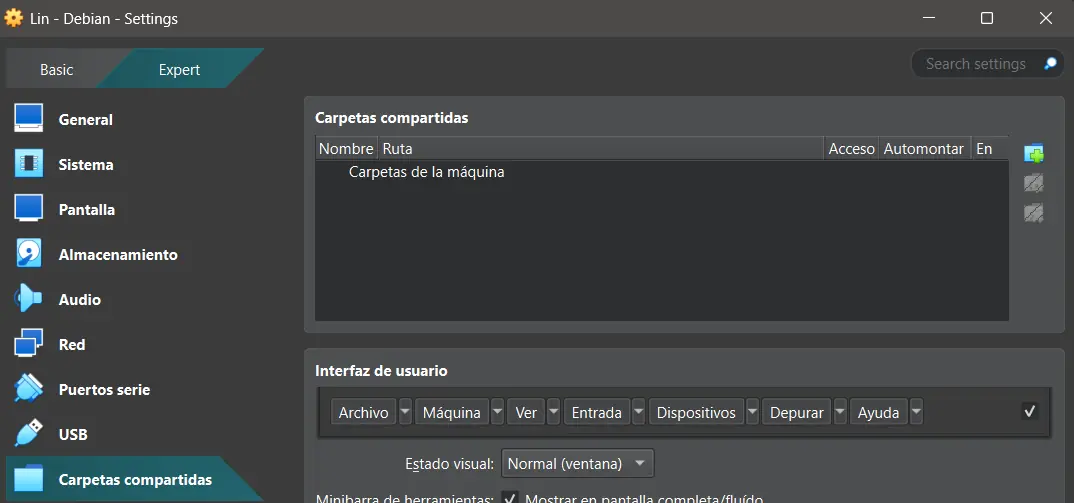Open Estado visual dropdown
This screenshot has width=1074, height=503.
pyautogui.click(x=577, y=464)
